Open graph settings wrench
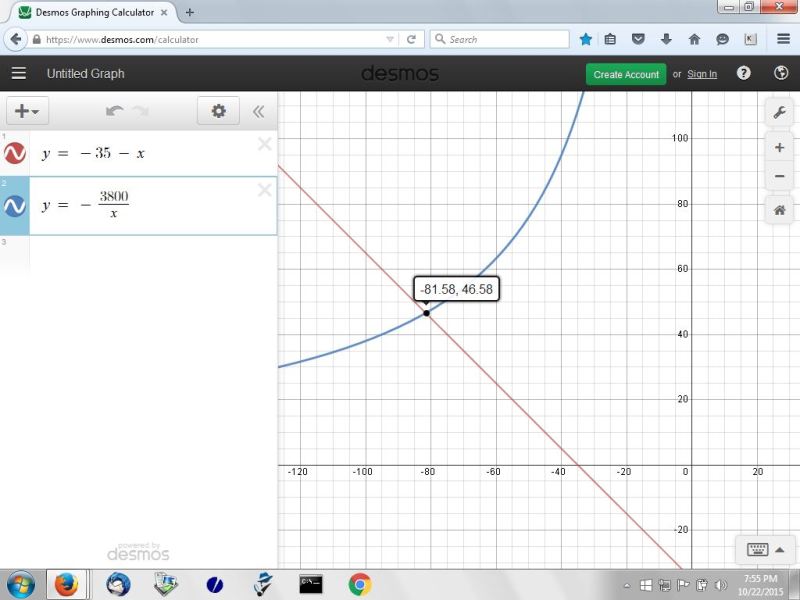 click(x=779, y=112)
